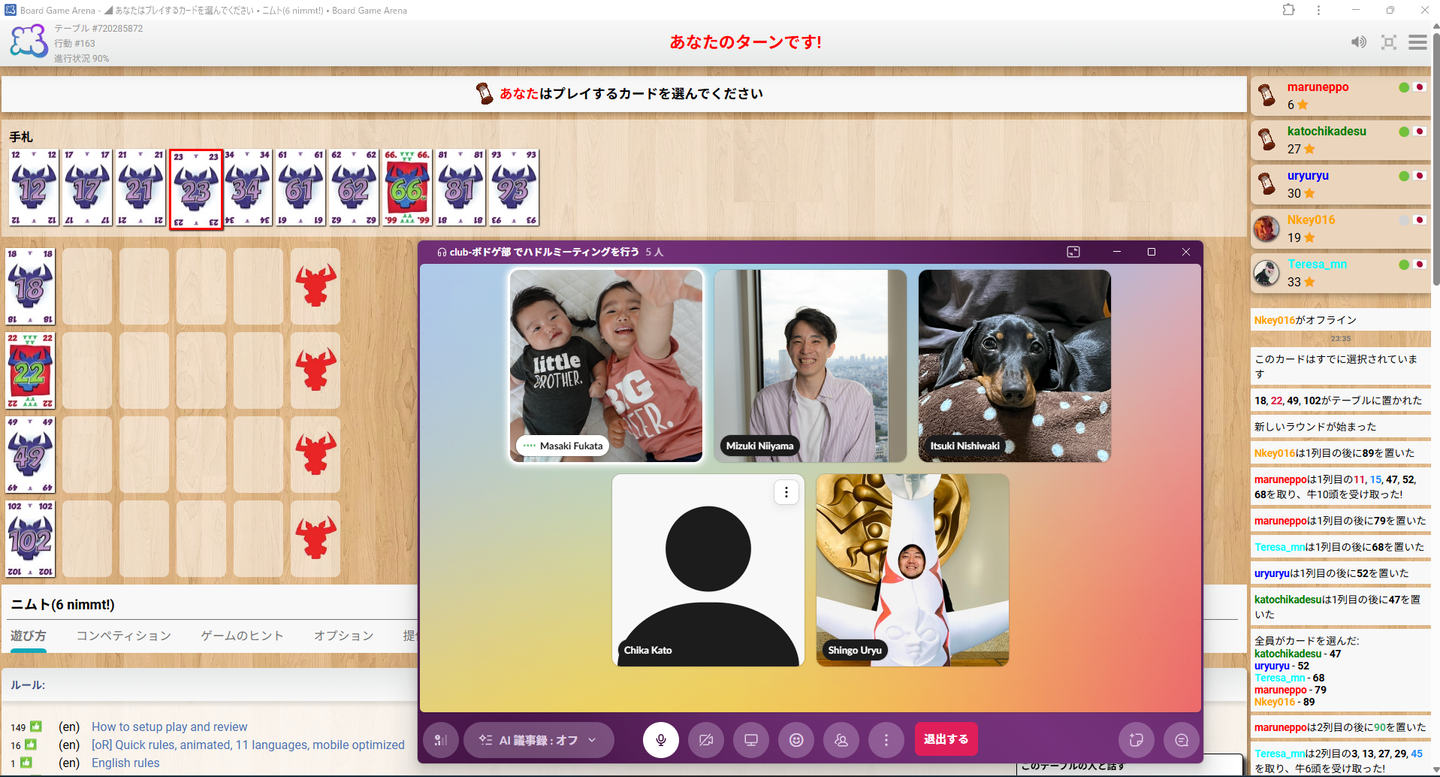Click the red card 22 on table
This screenshot has width=1440, height=777.
[x=31, y=370]
